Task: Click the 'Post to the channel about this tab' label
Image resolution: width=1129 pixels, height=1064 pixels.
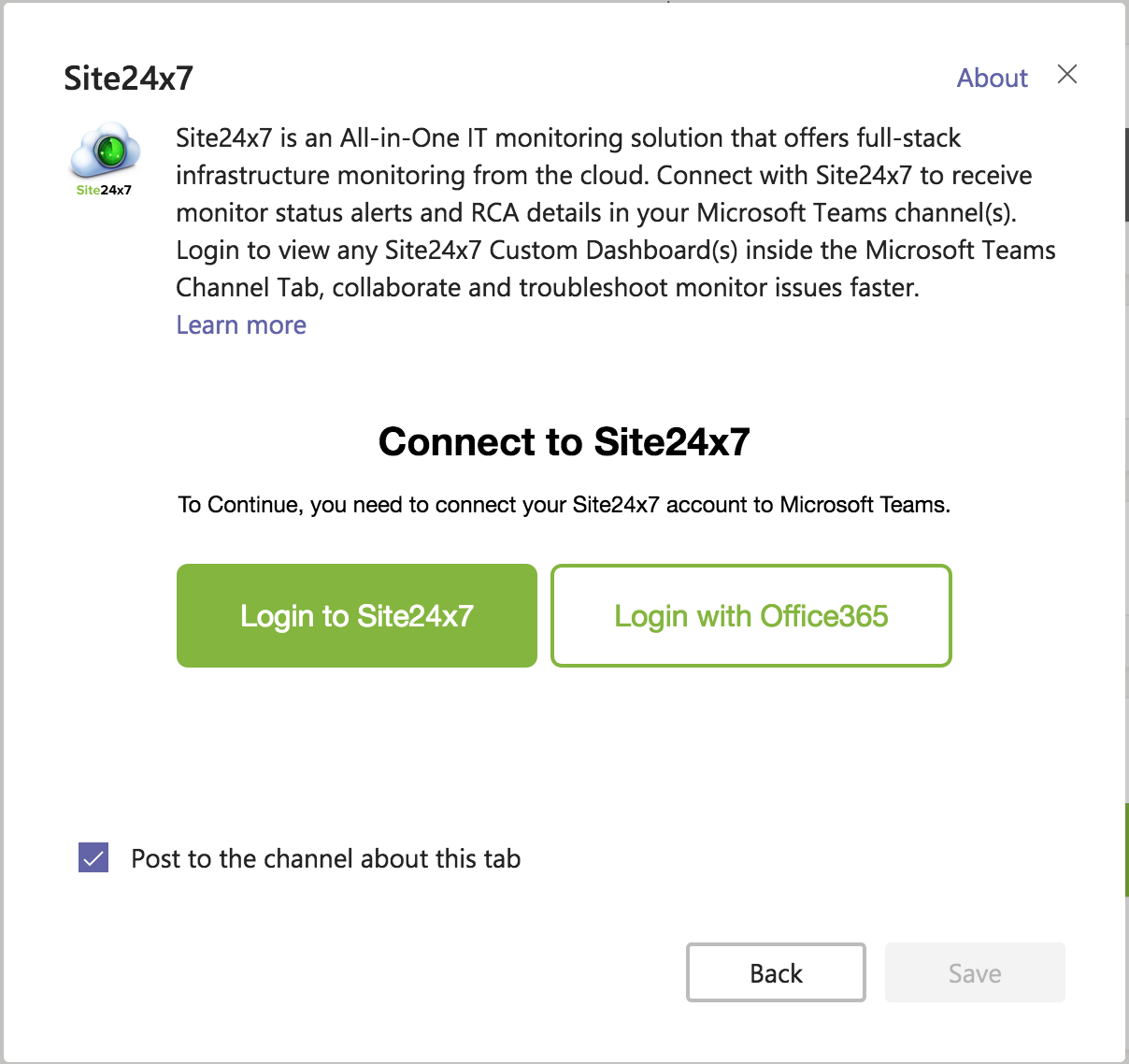Action: 325,858
